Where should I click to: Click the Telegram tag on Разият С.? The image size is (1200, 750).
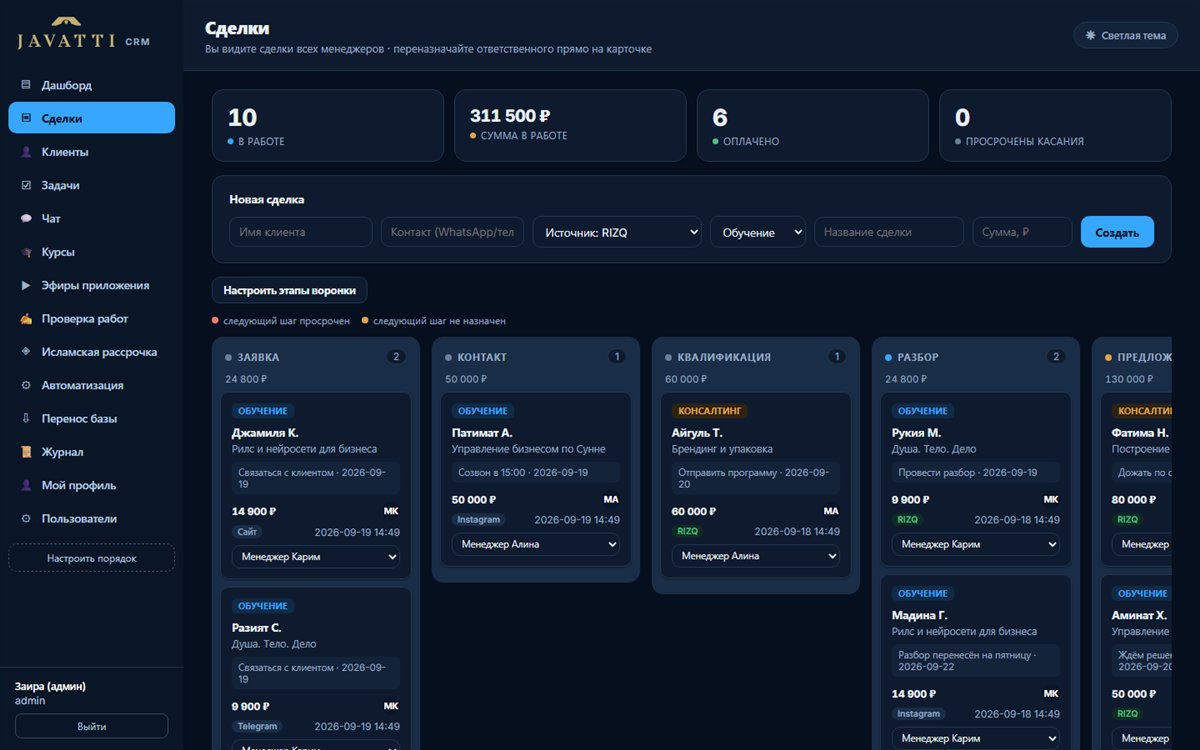click(x=258, y=726)
